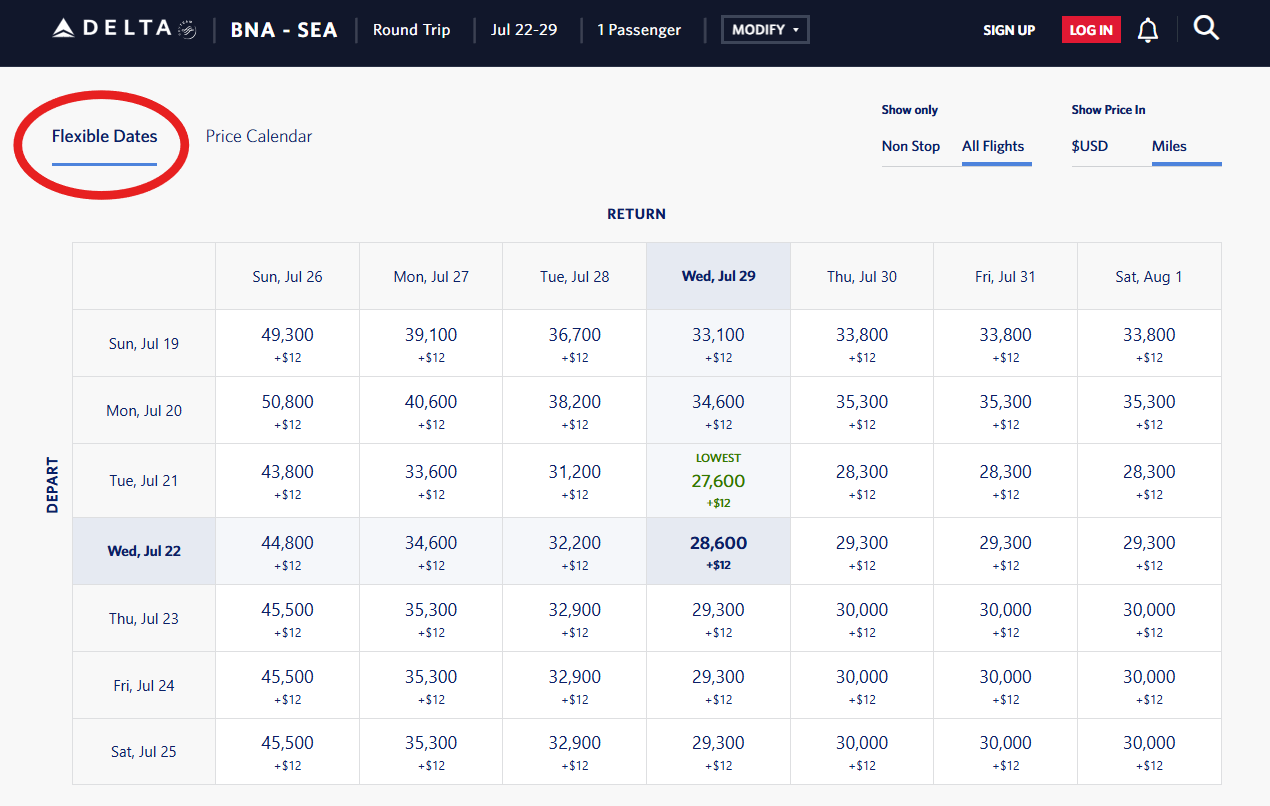Show only Non Stop flights
This screenshot has width=1270, height=806.
coord(910,146)
